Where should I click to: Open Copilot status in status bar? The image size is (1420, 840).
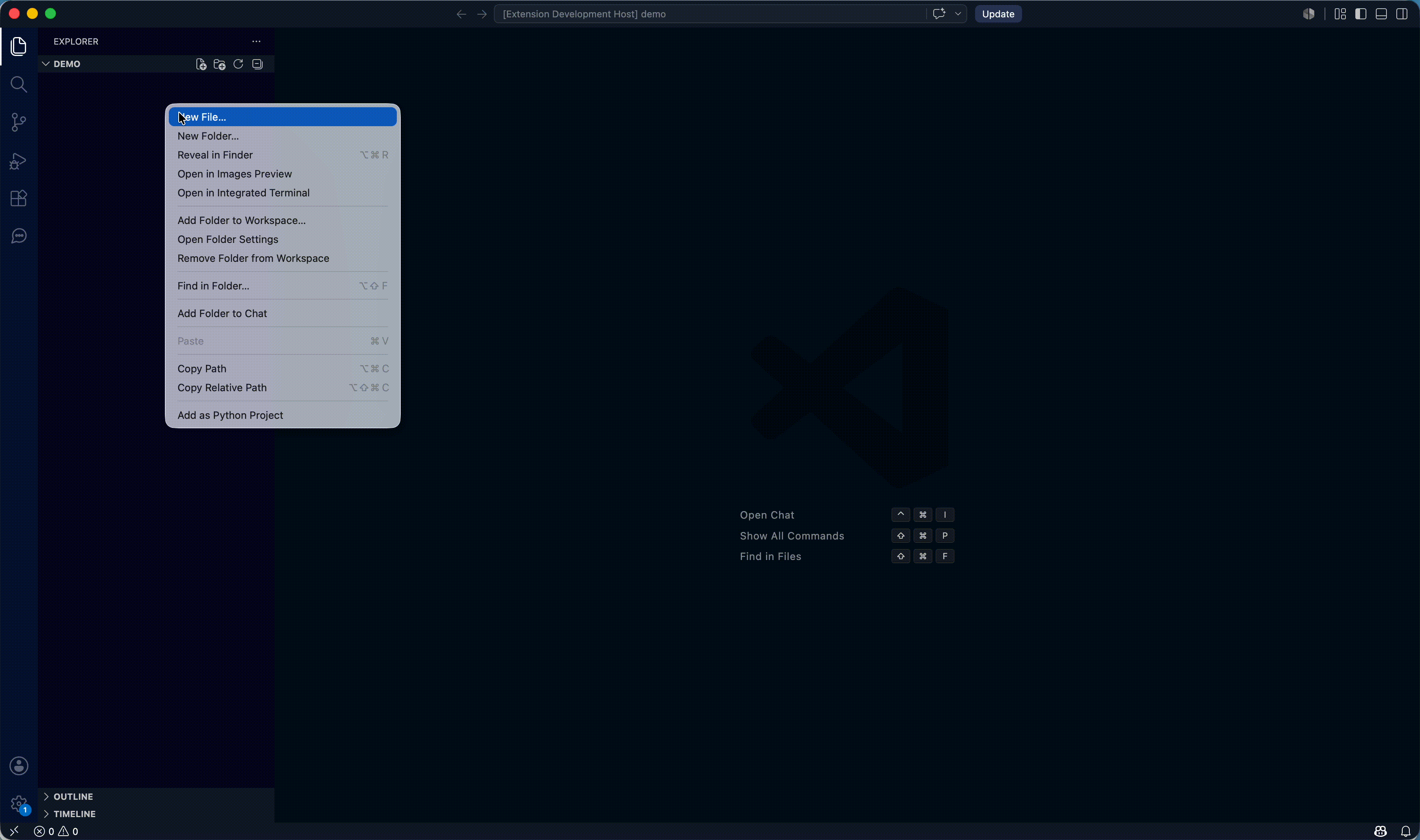coord(1381,831)
